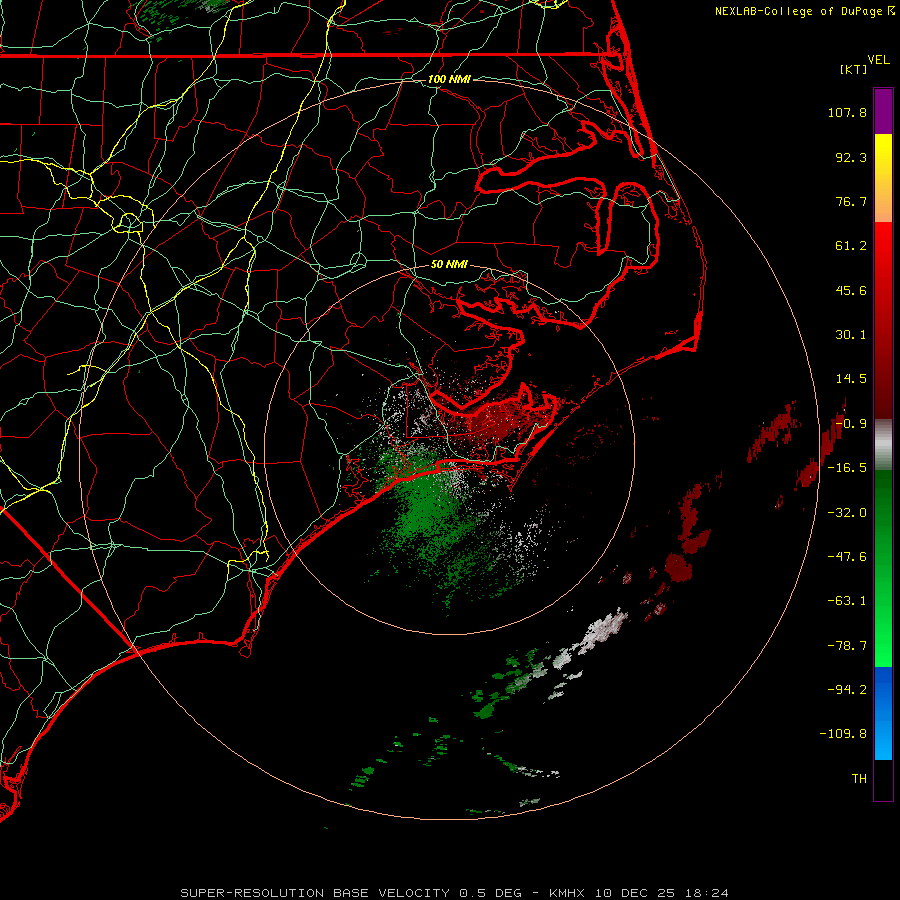
Task: Click the -32.0 velocity scale value
Action: (x=847, y=513)
